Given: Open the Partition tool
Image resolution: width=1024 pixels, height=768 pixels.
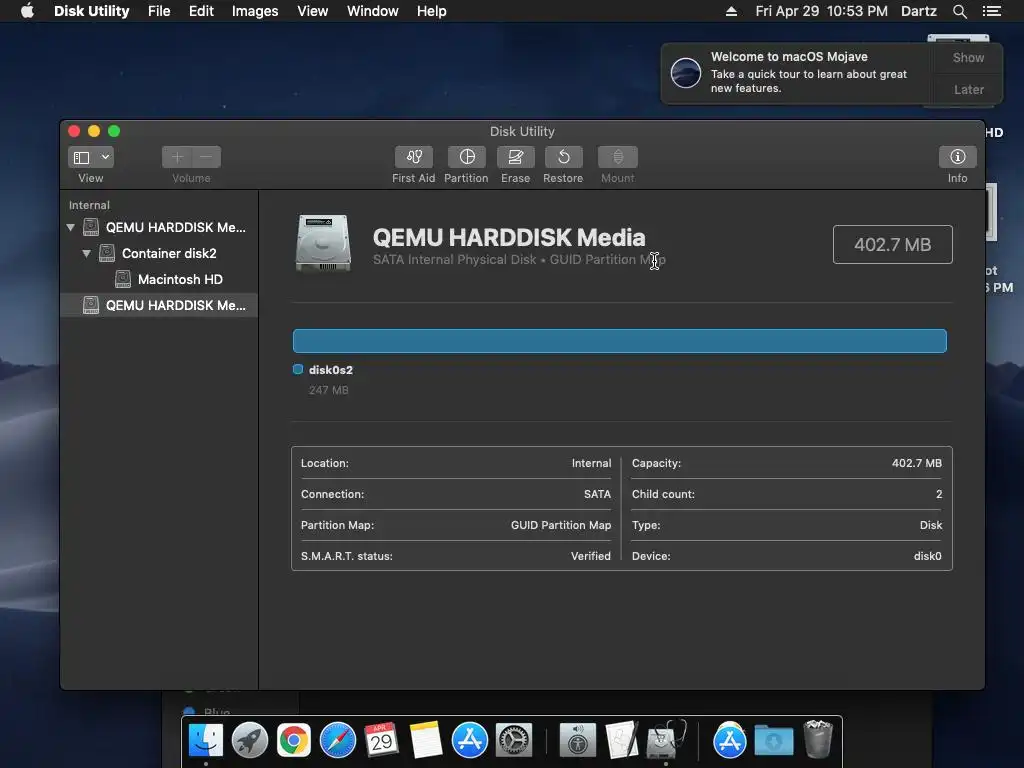Looking at the screenshot, I should (466, 157).
